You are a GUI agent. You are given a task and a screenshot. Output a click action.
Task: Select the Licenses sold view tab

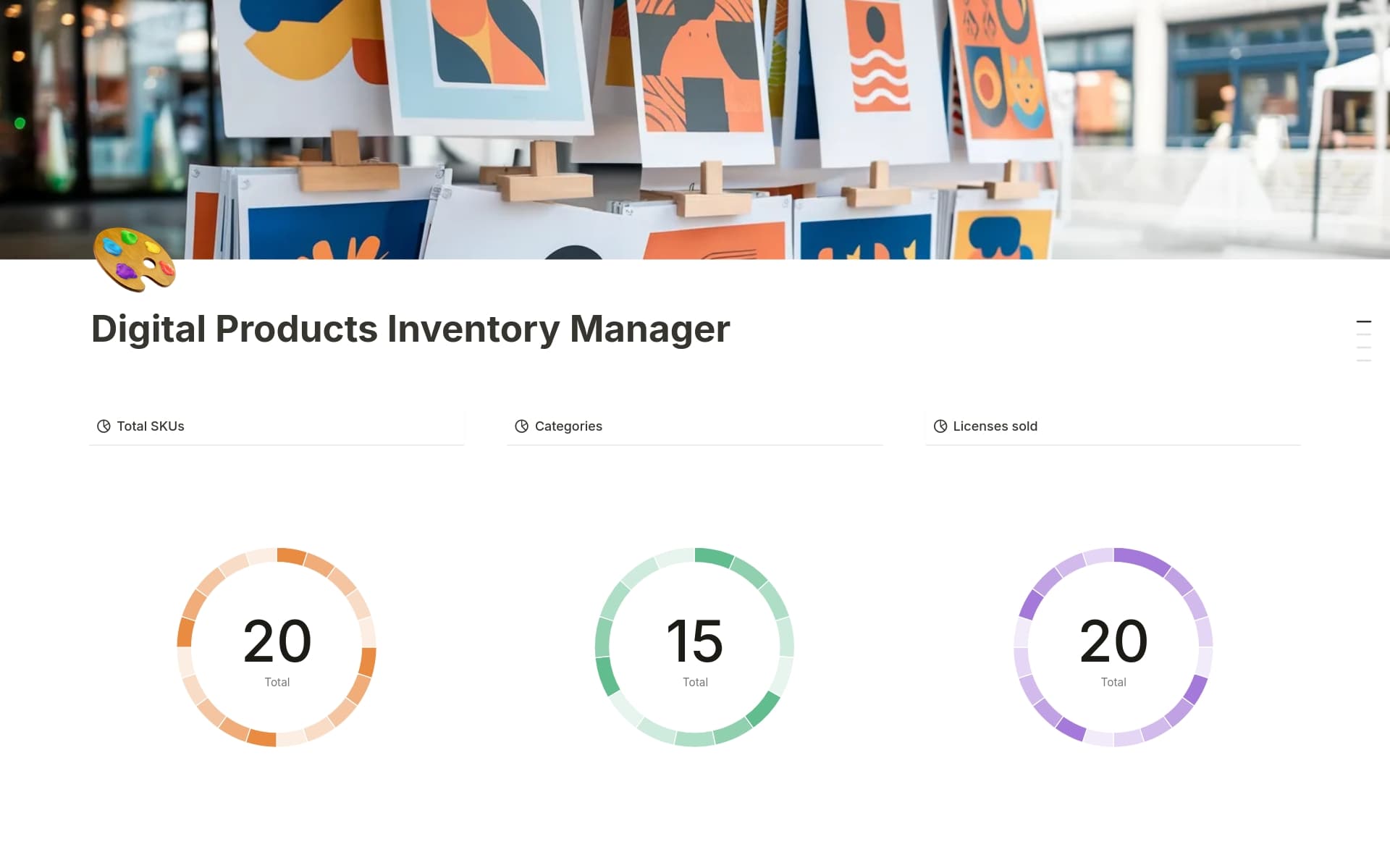click(995, 426)
